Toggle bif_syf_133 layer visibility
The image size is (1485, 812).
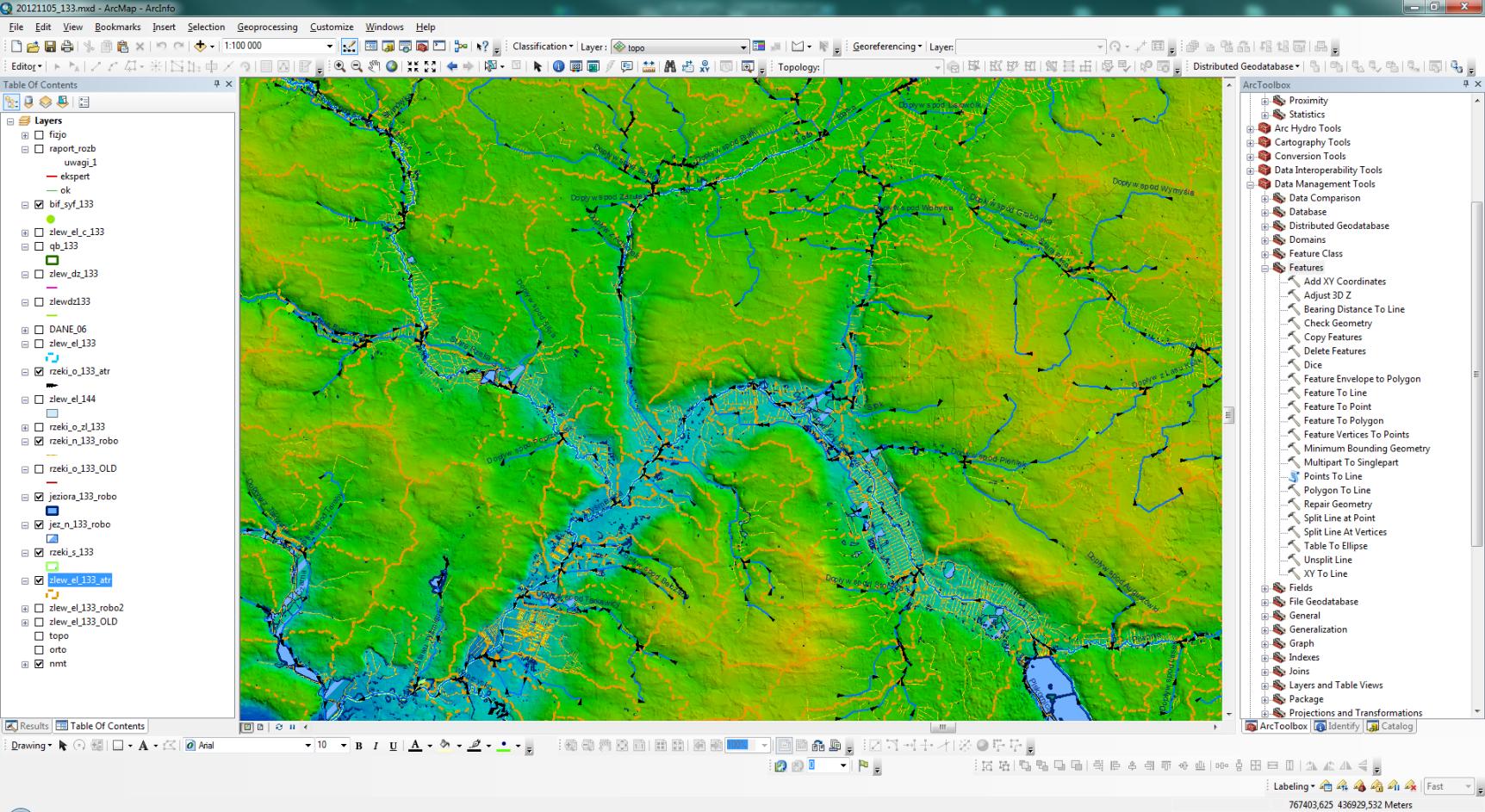point(39,205)
